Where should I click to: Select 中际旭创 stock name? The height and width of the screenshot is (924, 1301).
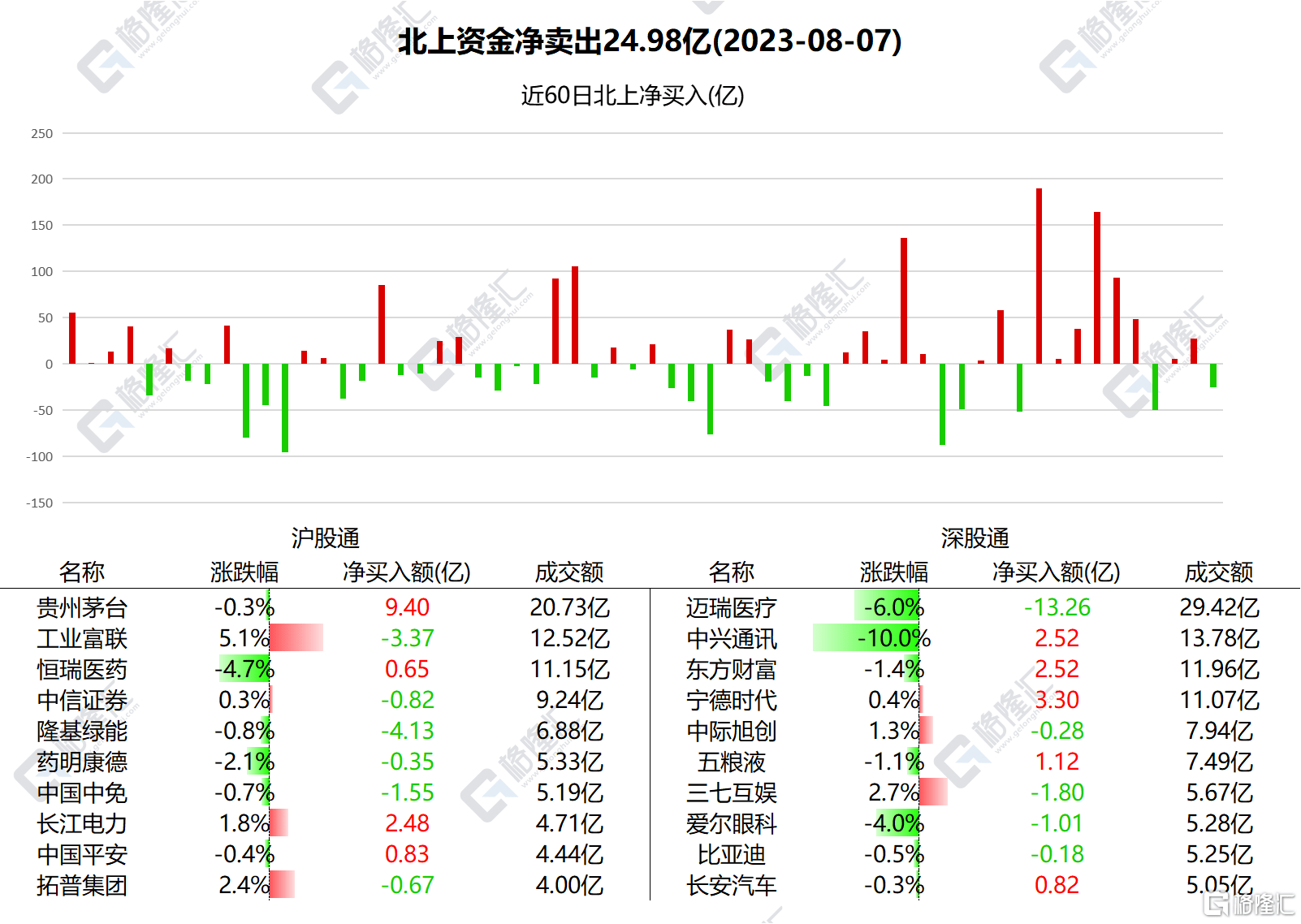[x=732, y=731]
